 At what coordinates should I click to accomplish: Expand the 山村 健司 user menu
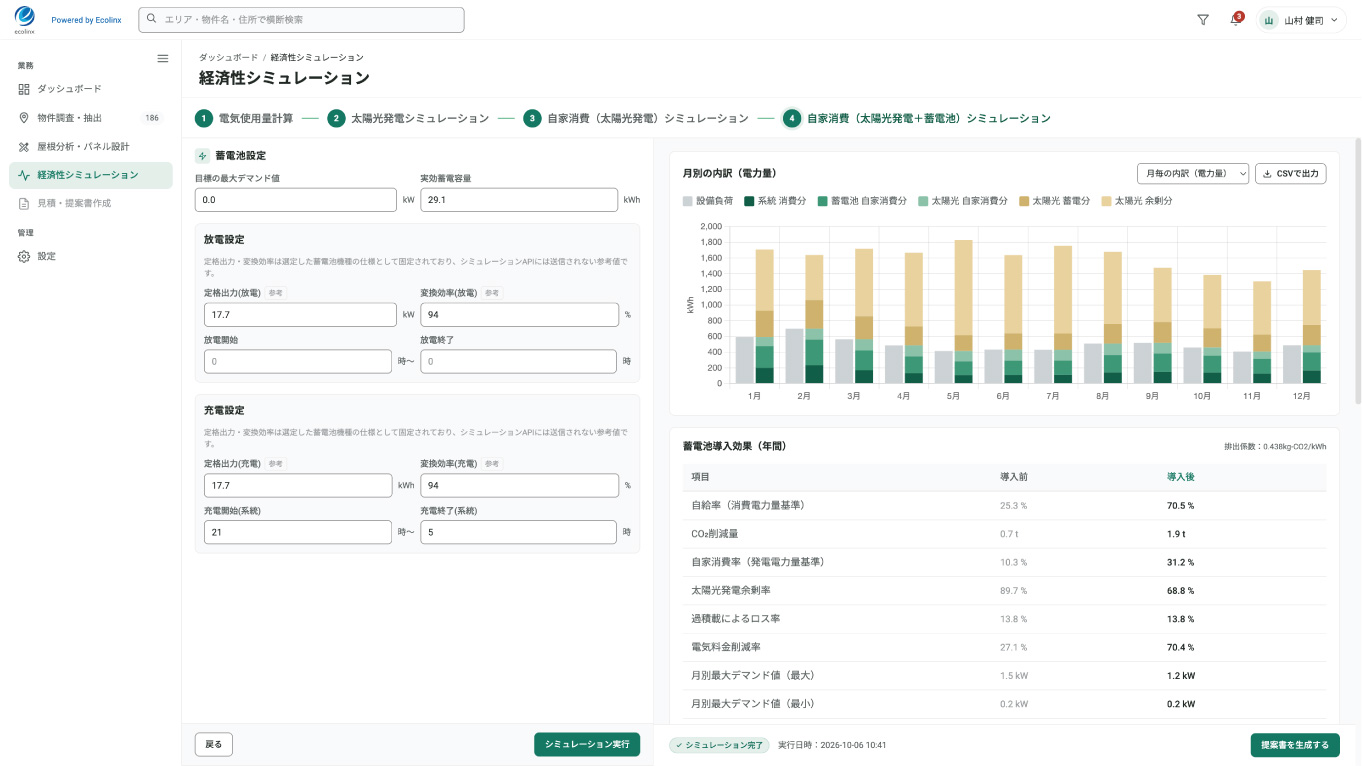click(x=1302, y=20)
